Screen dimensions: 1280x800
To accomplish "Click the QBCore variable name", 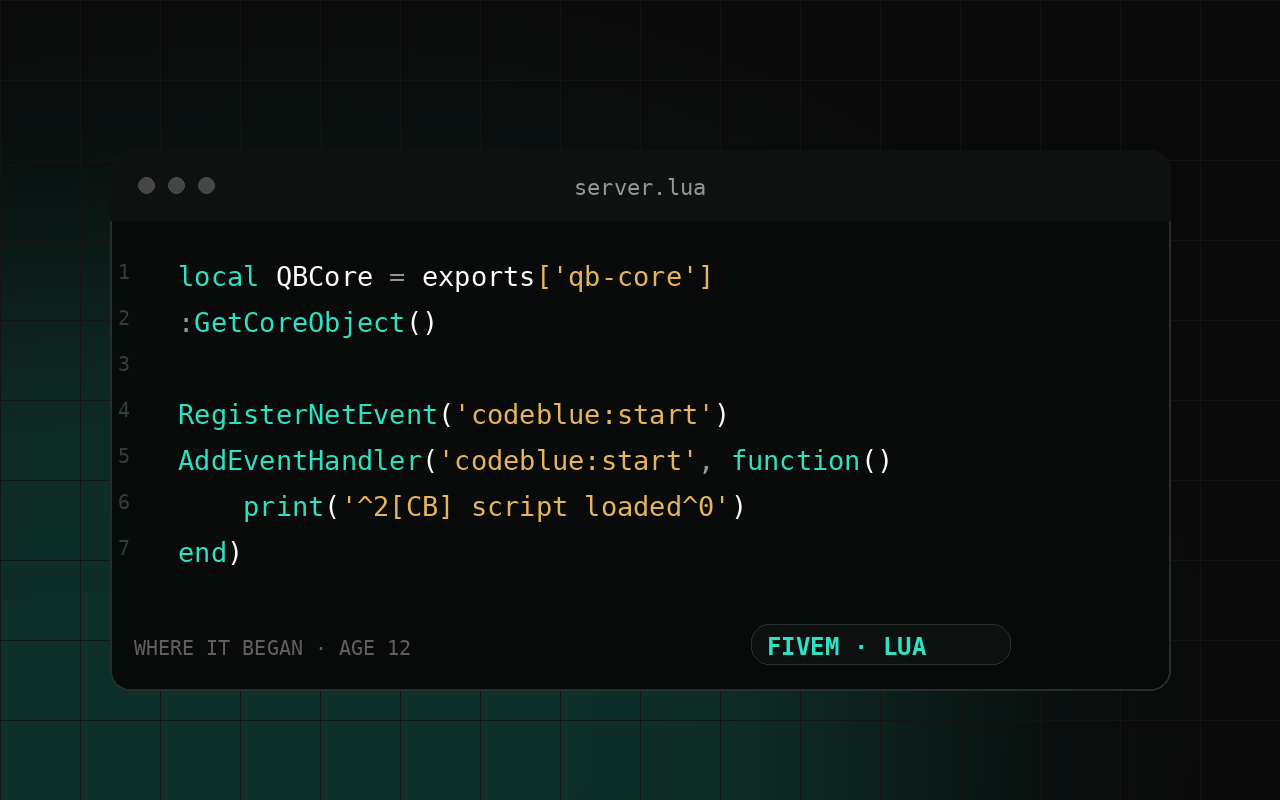I will (x=324, y=277).
